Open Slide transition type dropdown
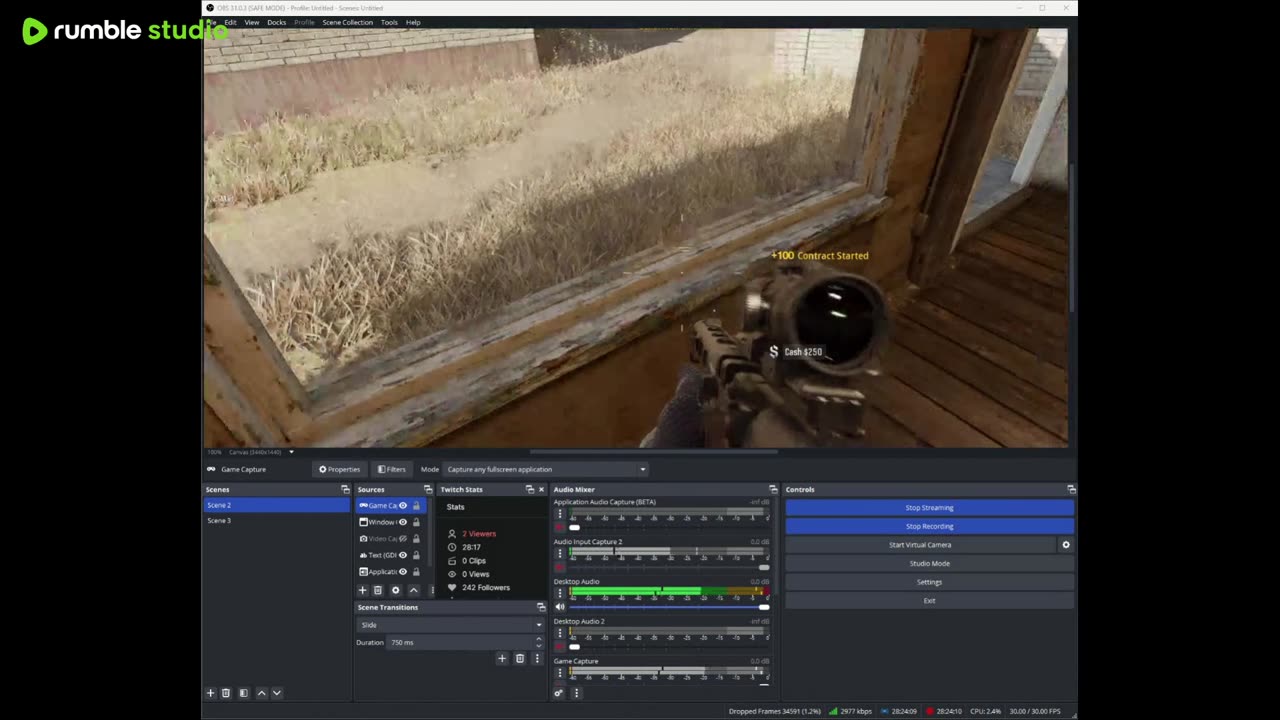The image size is (1280, 720). tap(450, 625)
